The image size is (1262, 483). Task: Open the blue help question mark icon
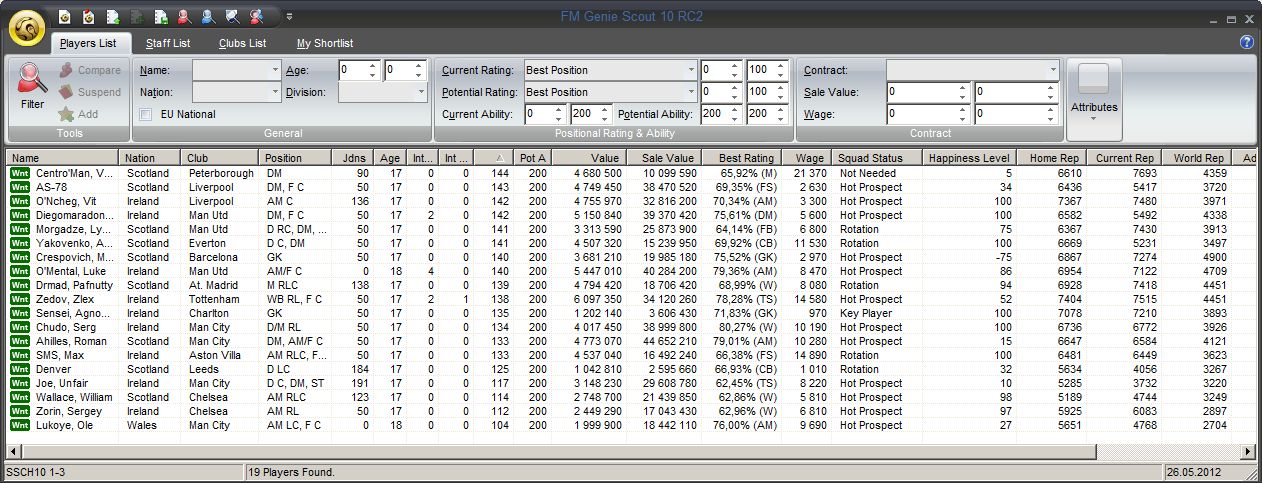click(x=1246, y=42)
